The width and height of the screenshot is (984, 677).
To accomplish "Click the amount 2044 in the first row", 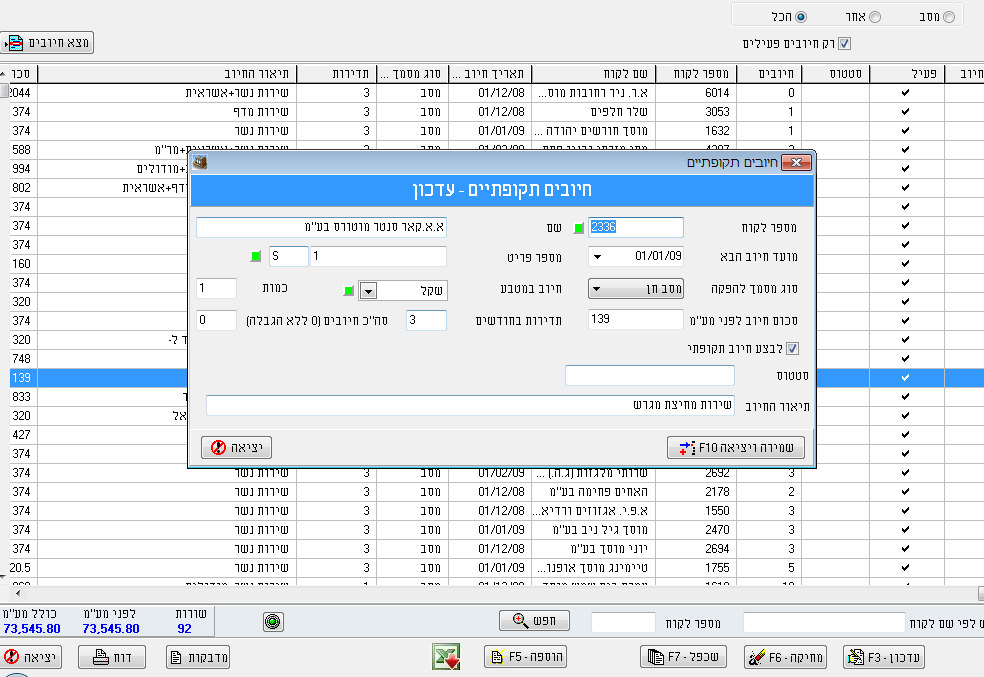I will [x=19, y=93].
